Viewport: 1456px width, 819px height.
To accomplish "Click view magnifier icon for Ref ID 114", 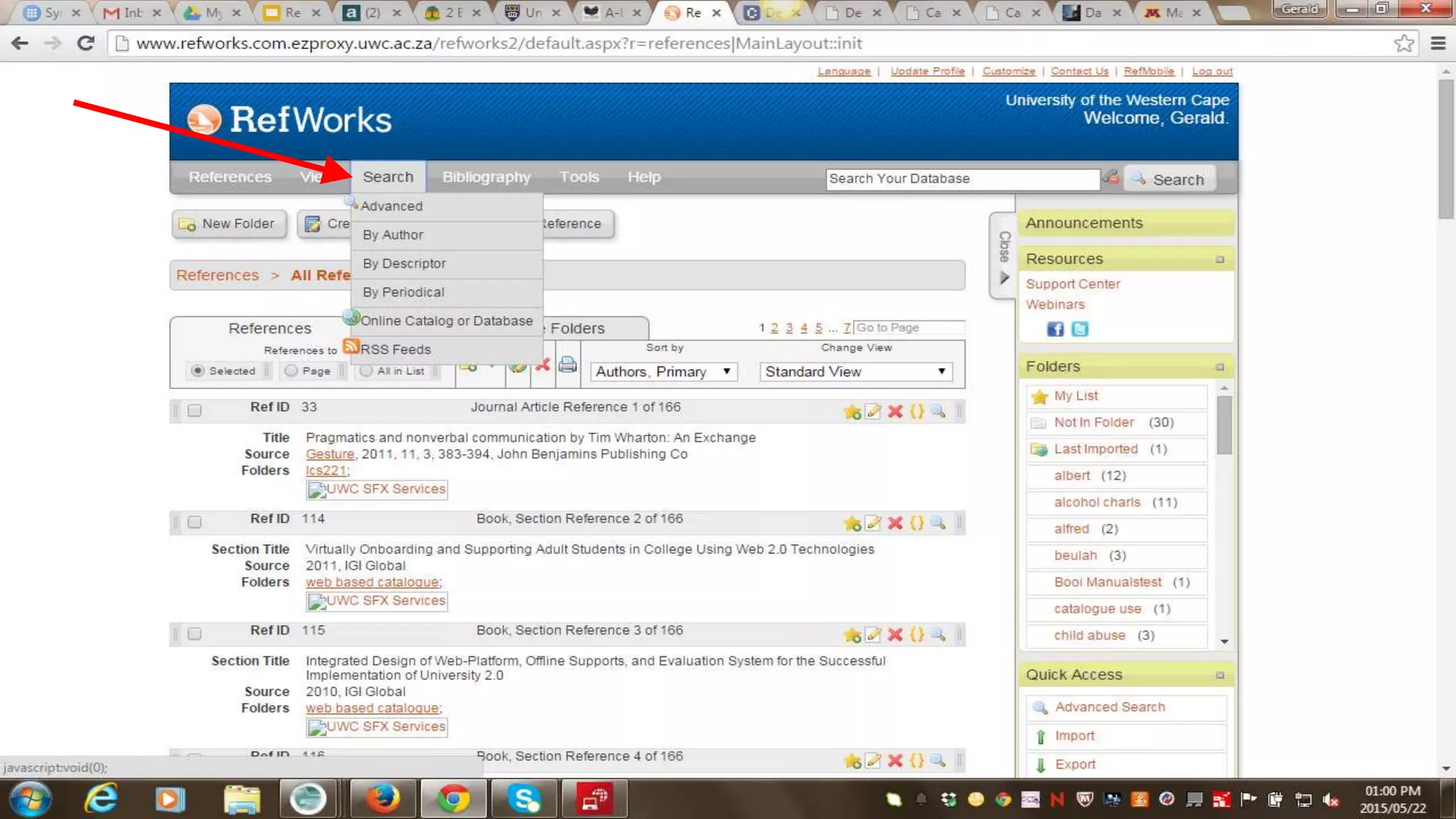I will [x=938, y=523].
